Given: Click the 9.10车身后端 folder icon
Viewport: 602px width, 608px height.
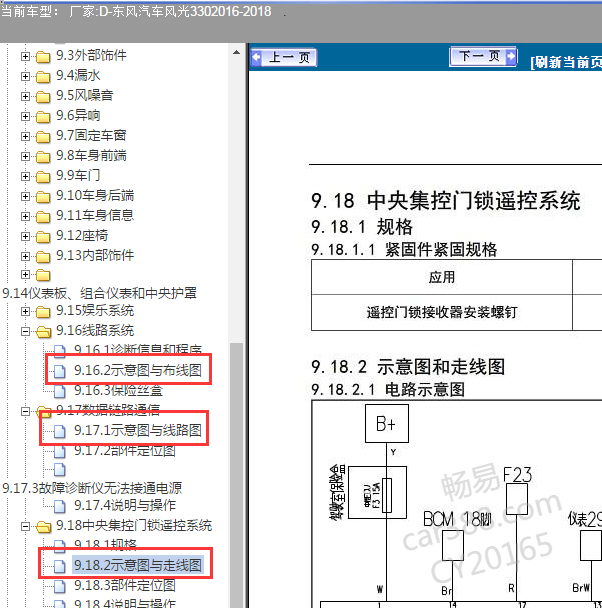Looking at the screenshot, I should click(x=43, y=197).
